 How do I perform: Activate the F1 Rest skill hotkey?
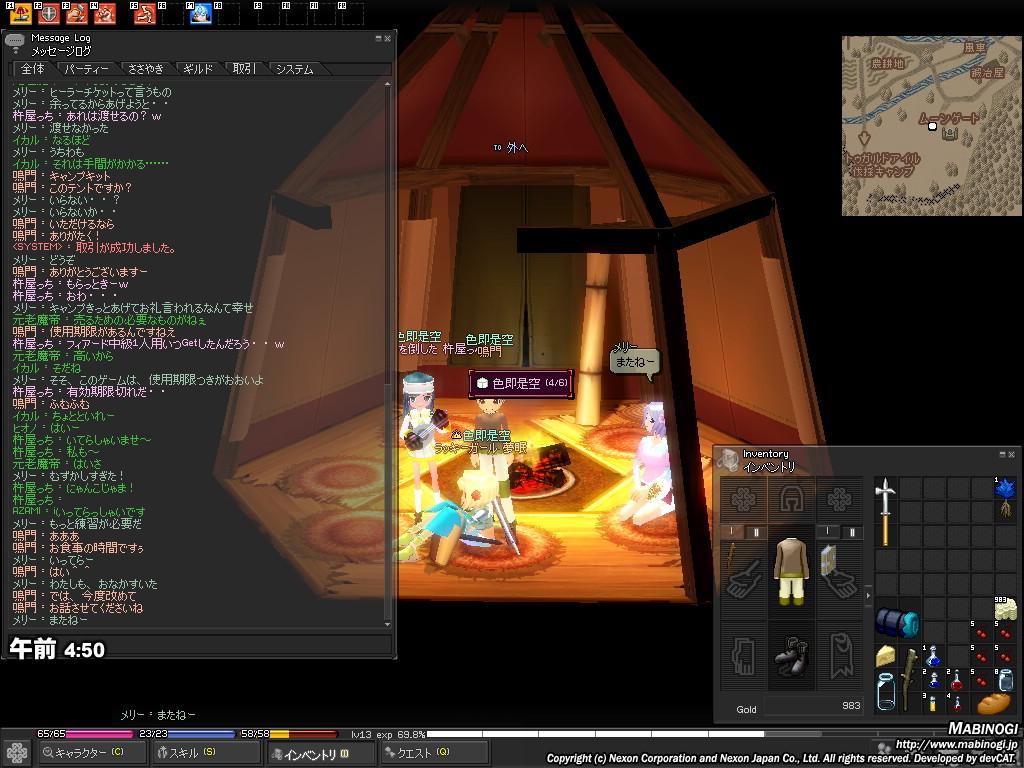point(21,13)
